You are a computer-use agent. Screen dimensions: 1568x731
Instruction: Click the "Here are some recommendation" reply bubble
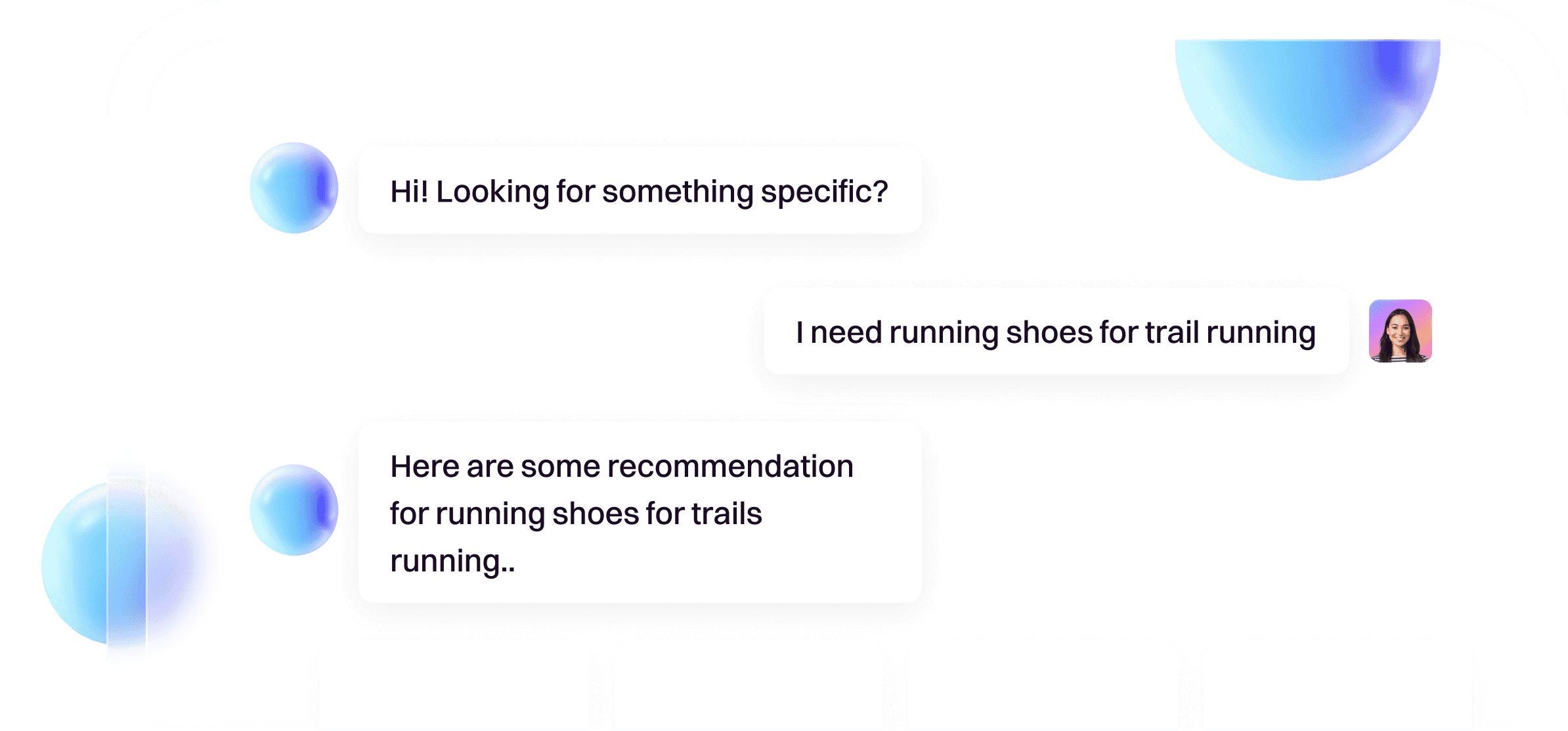(x=640, y=513)
